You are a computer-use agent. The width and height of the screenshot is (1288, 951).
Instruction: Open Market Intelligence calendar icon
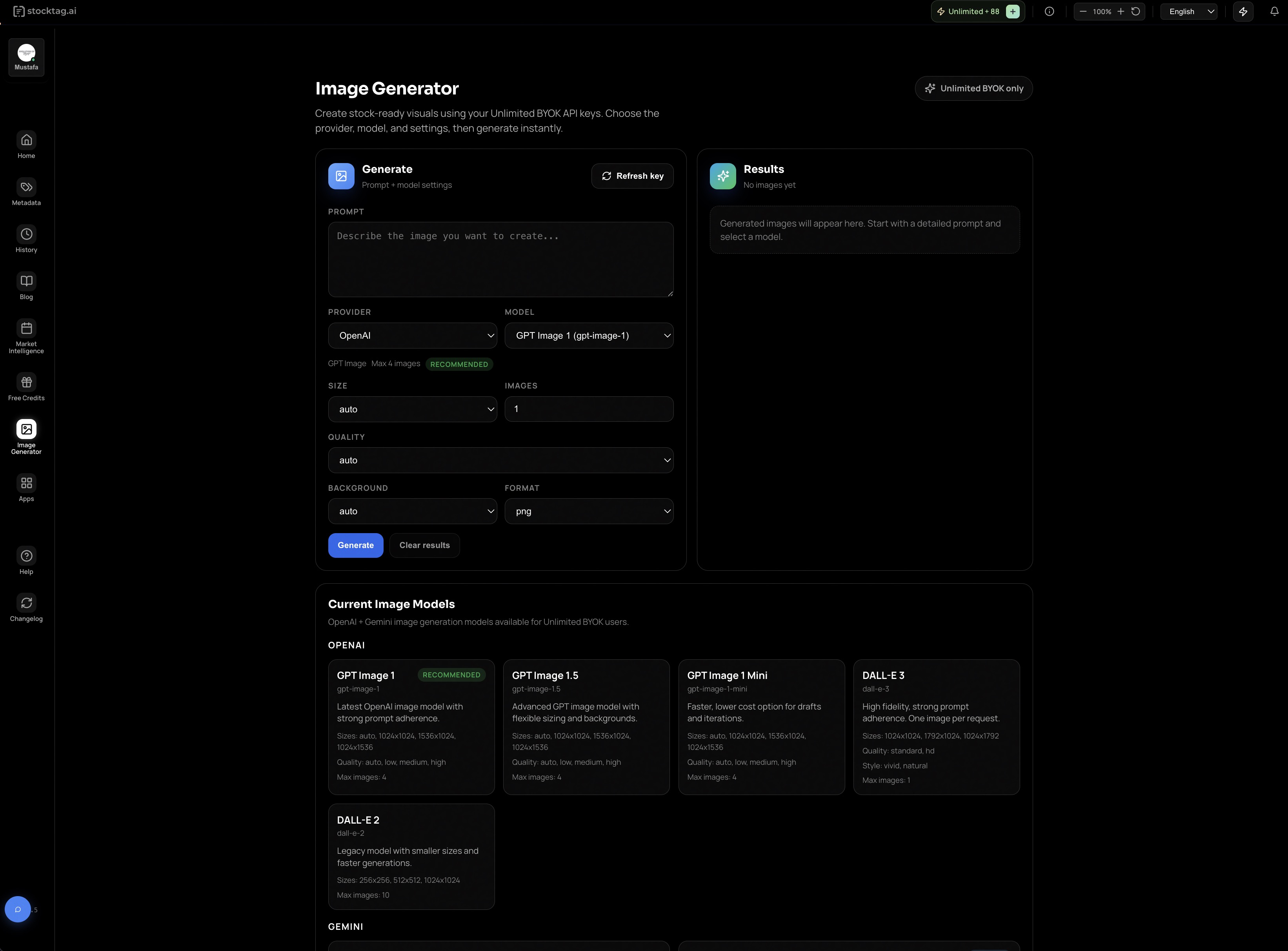pos(27,329)
